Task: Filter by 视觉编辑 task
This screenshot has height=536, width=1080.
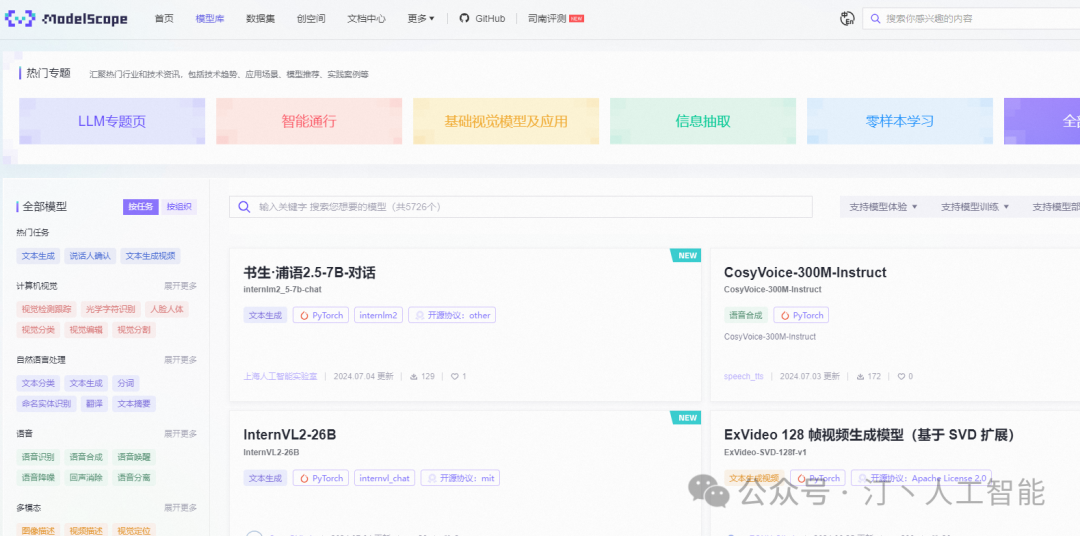Action: 86,329
